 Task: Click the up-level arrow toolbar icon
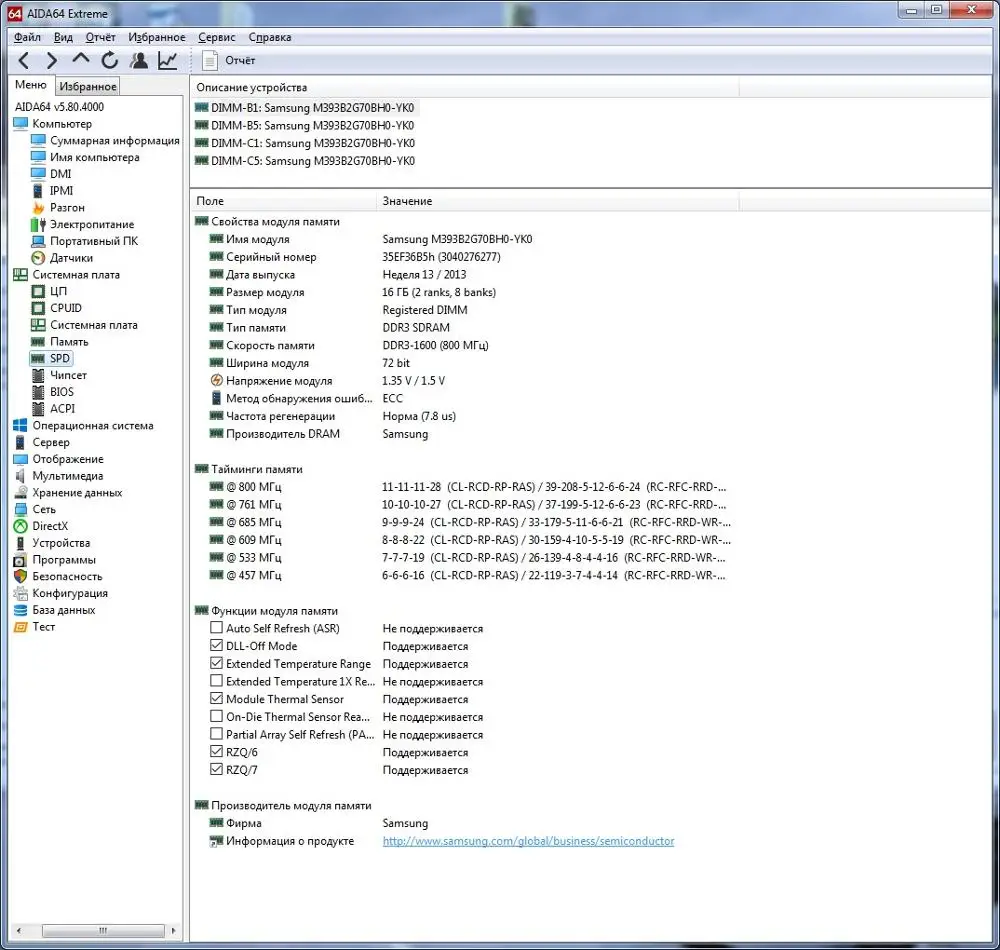(80, 59)
